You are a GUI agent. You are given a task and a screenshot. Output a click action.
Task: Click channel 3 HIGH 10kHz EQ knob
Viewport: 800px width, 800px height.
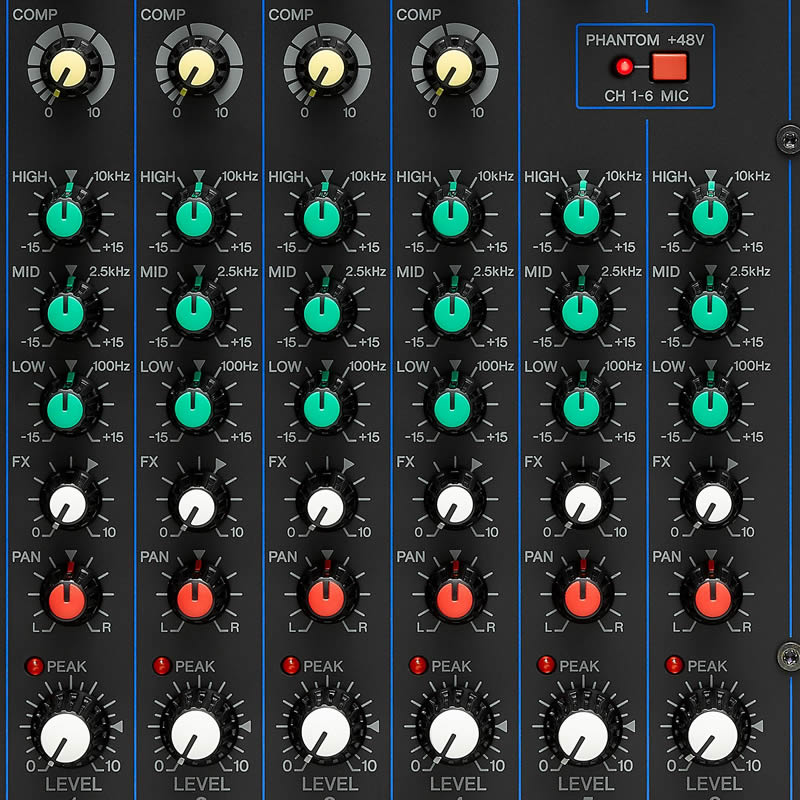tap(322, 218)
